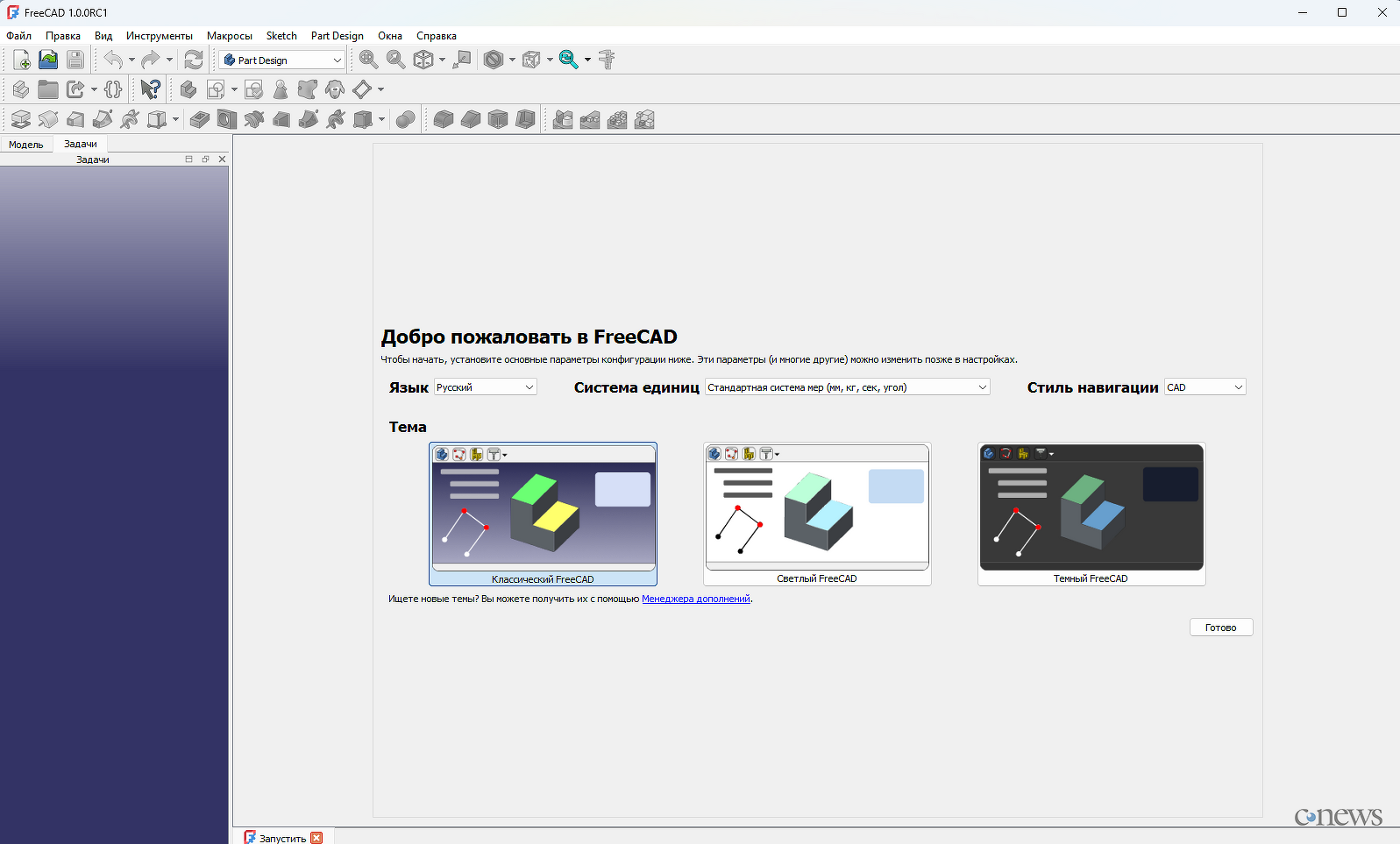This screenshot has width=1400, height=844.
Task: Expand the standard views dropdown arrow
Action: pyautogui.click(x=442, y=60)
